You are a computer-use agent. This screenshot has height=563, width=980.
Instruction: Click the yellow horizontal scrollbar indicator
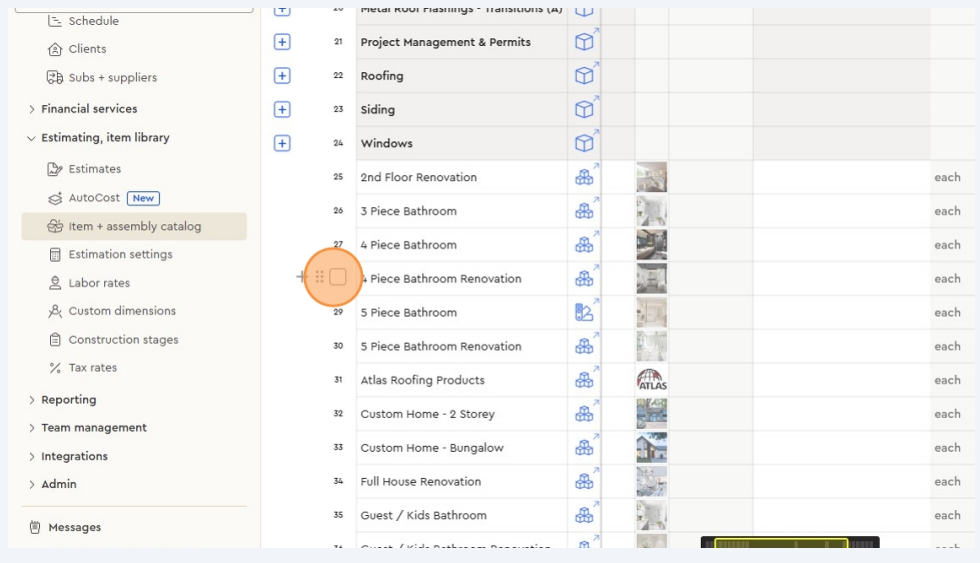tap(780, 544)
